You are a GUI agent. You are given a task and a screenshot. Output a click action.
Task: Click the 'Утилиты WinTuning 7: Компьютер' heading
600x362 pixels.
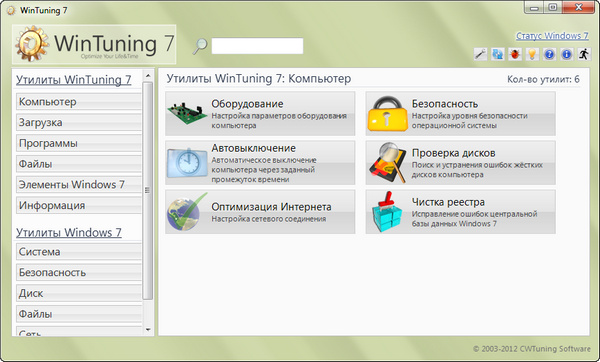coord(259,78)
